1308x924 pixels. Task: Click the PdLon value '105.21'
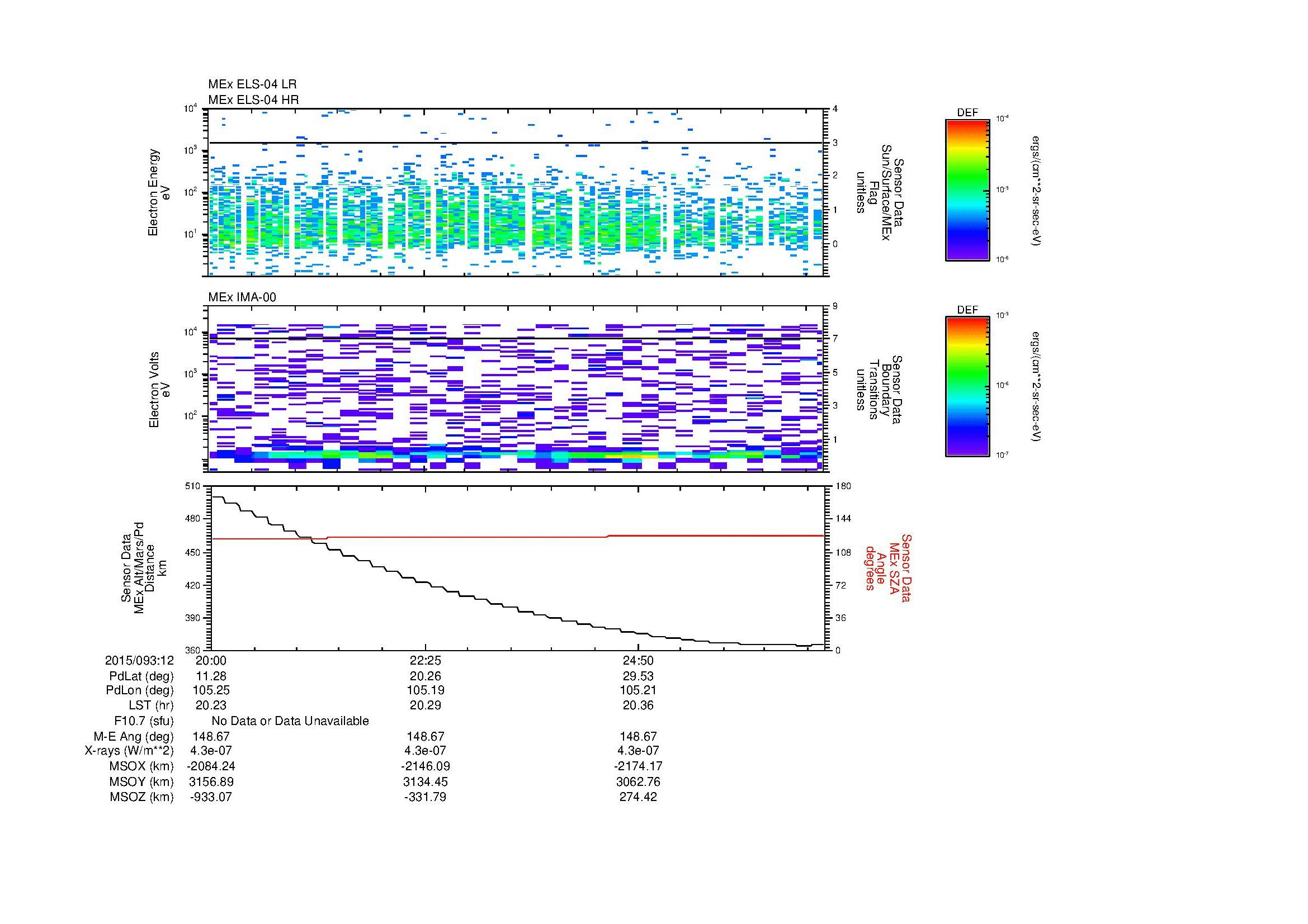point(638,690)
